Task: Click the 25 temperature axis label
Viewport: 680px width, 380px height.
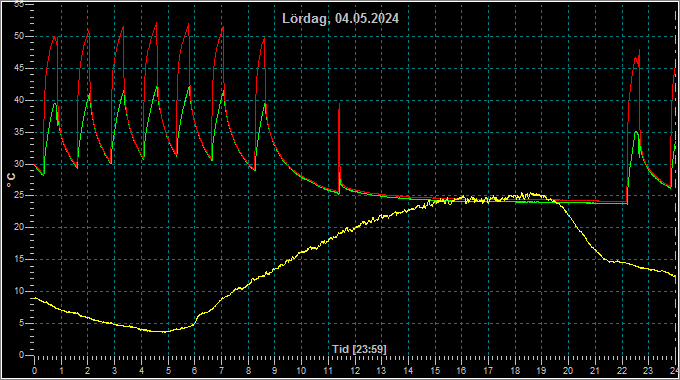Action: pyautogui.click(x=19, y=196)
